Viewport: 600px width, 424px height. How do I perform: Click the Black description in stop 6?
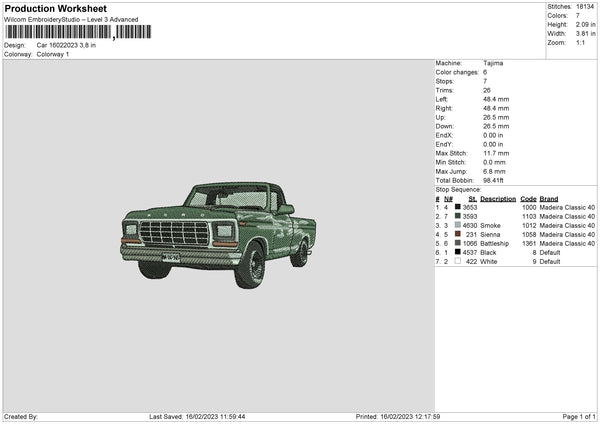tap(488, 253)
